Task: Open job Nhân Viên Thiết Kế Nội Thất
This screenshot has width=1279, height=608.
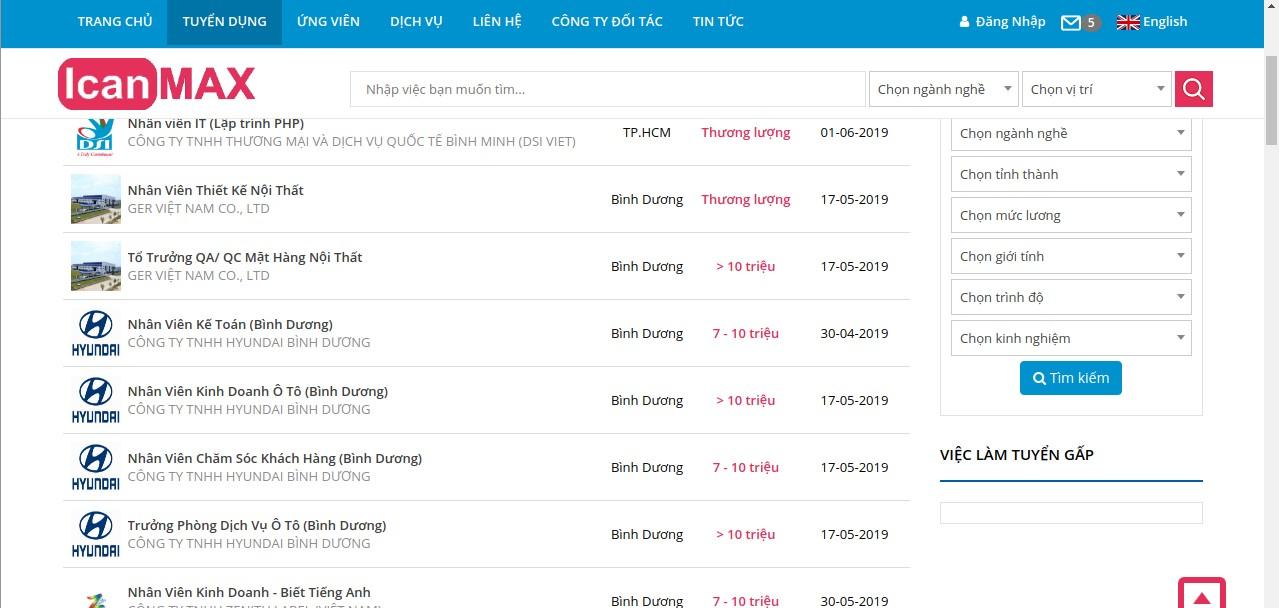Action: click(216, 190)
